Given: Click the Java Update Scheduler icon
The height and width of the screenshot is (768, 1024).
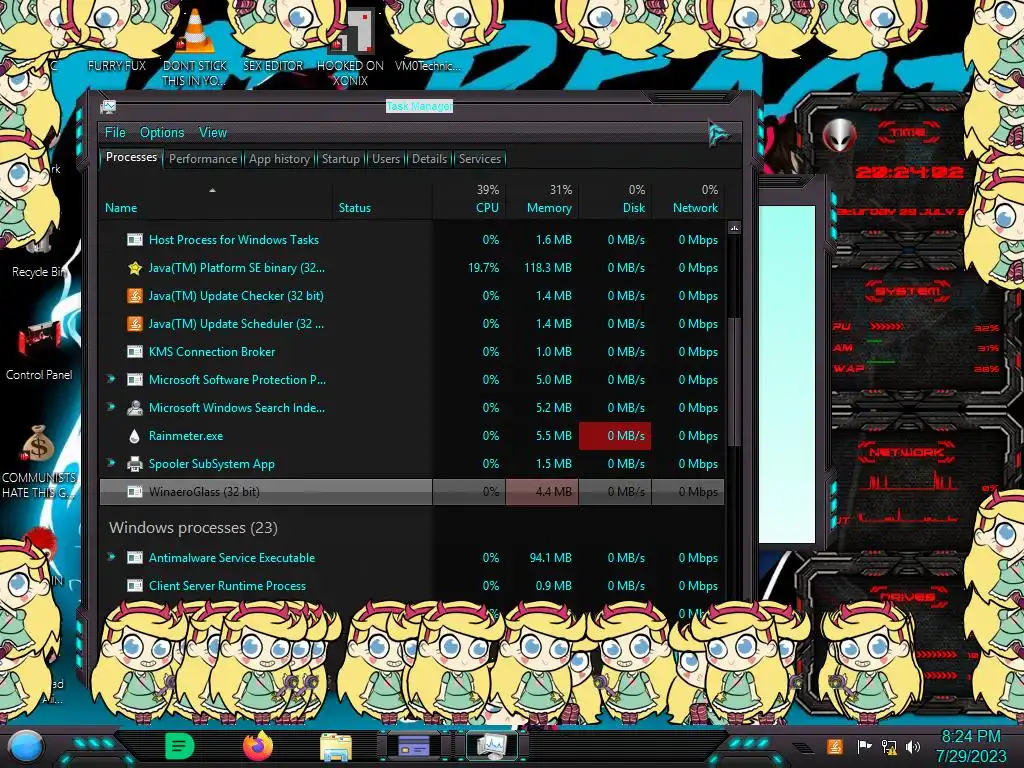Looking at the screenshot, I should 135,324.
